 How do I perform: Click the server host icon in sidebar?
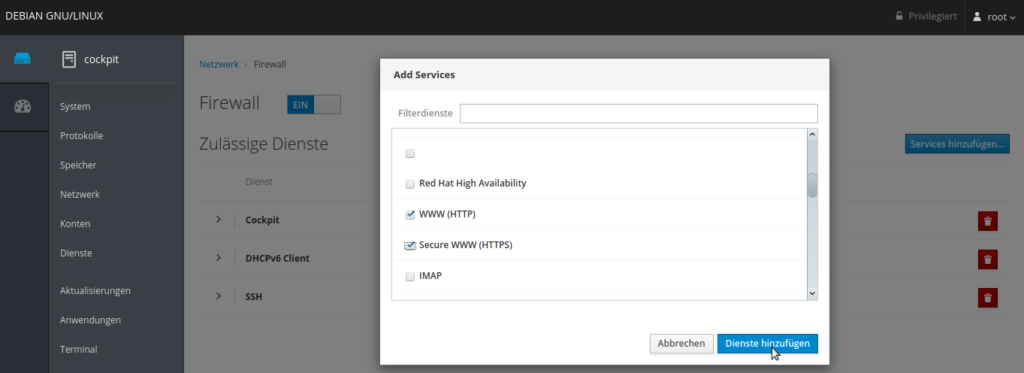click(23, 59)
